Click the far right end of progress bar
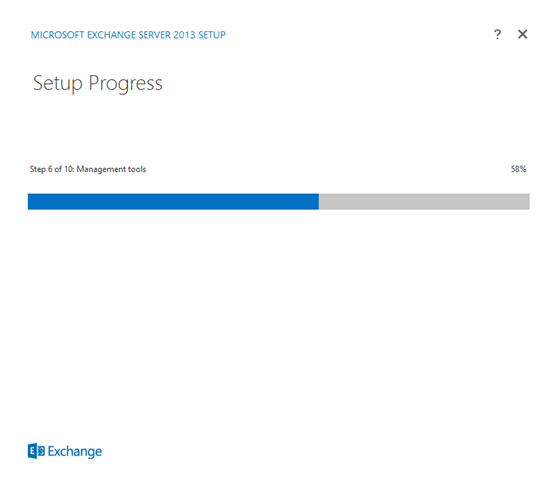Image resolution: width=554 pixels, height=484 pixels. pyautogui.click(x=527, y=201)
